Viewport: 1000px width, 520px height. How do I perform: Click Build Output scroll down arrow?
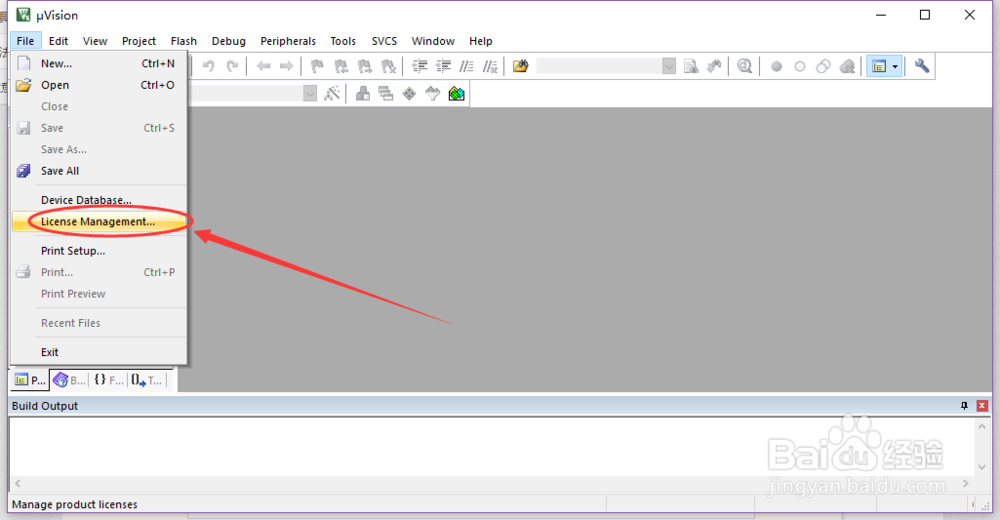[x=982, y=467]
